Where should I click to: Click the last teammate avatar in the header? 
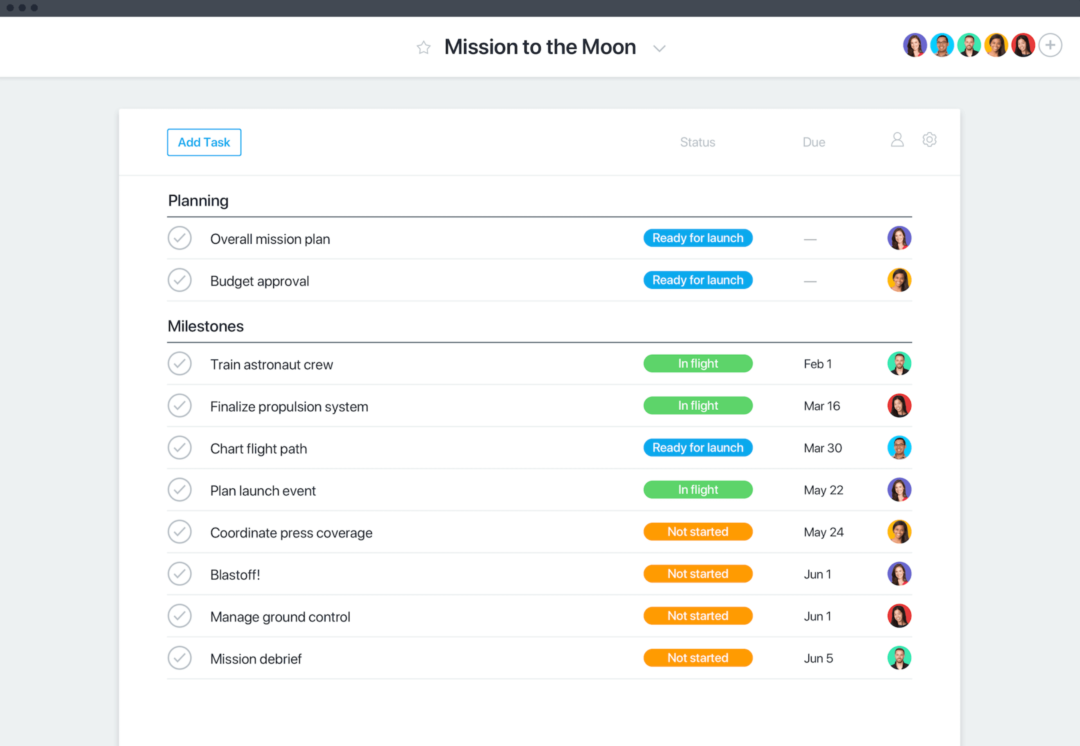(x=1022, y=45)
